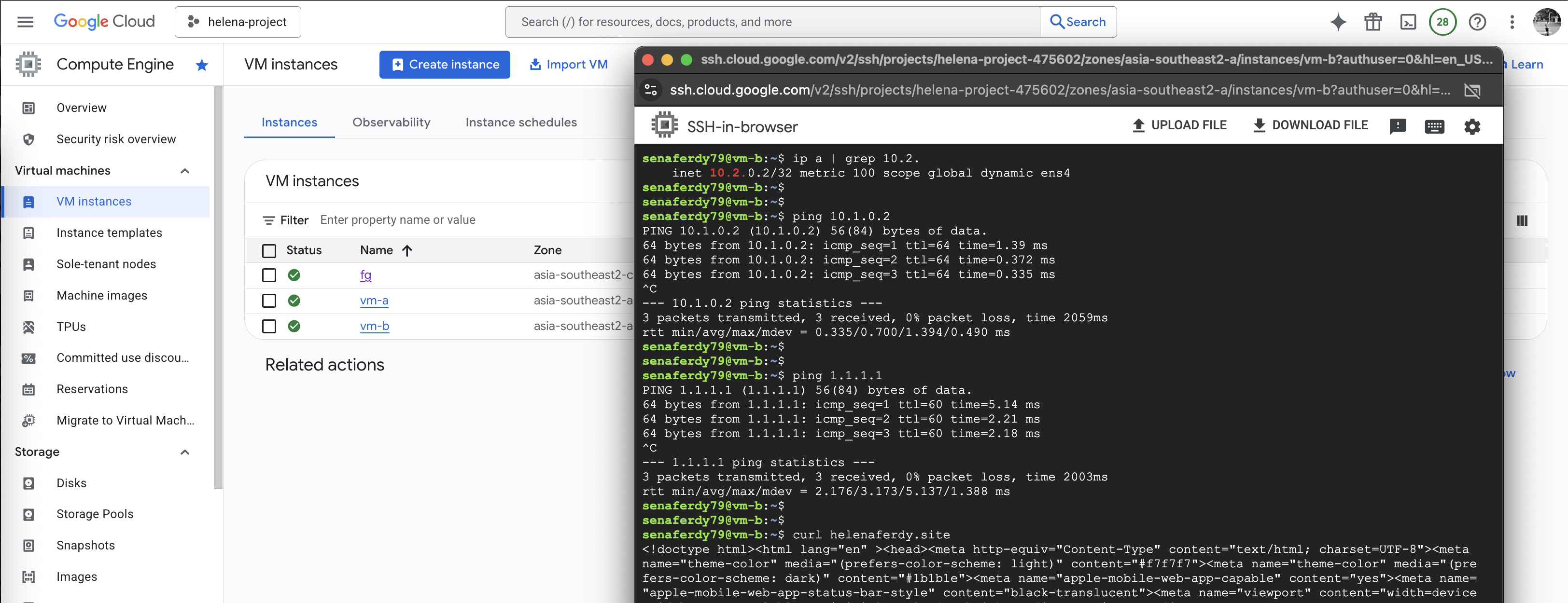Image resolution: width=1568 pixels, height=603 pixels.
Task: Open the on-screen keyboard icon in SSH
Action: (x=1434, y=126)
